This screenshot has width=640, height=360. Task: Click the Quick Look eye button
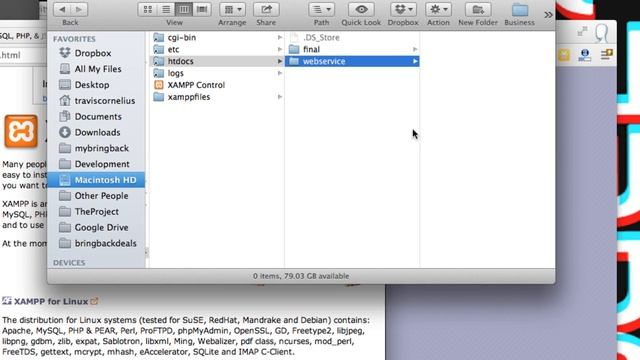tap(361, 9)
